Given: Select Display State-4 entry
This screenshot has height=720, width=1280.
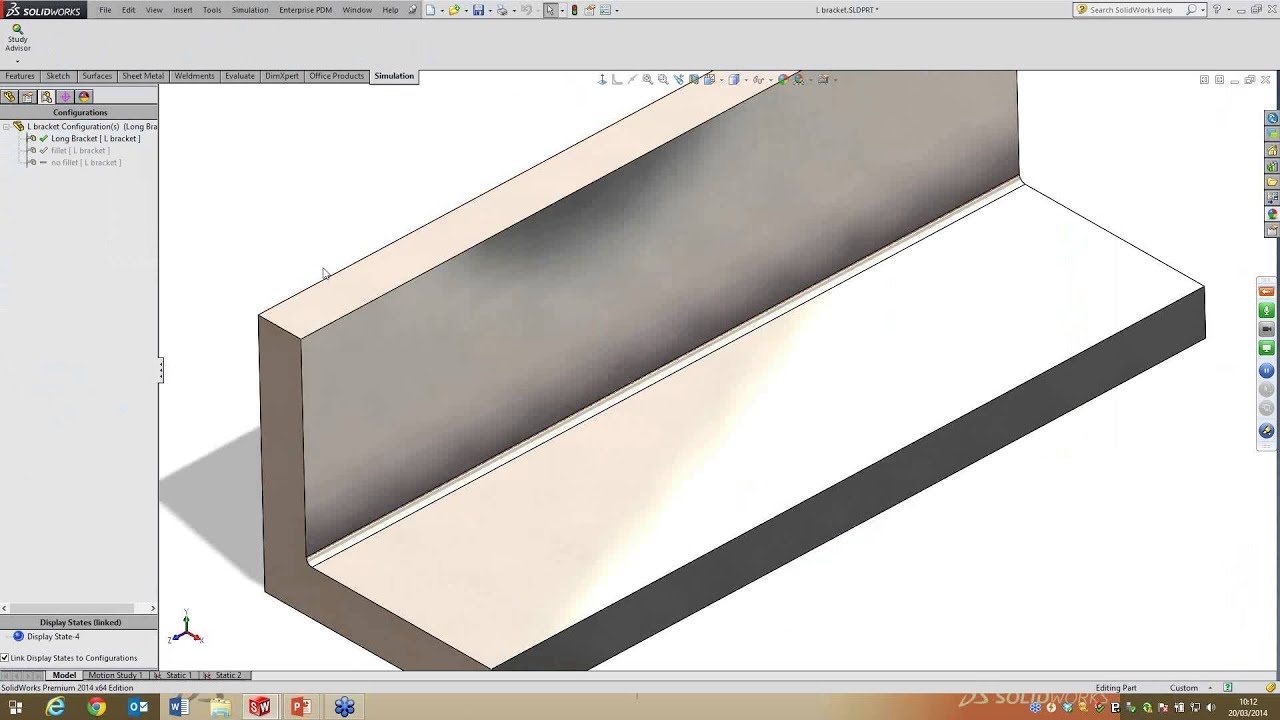Looking at the screenshot, I should pos(53,637).
